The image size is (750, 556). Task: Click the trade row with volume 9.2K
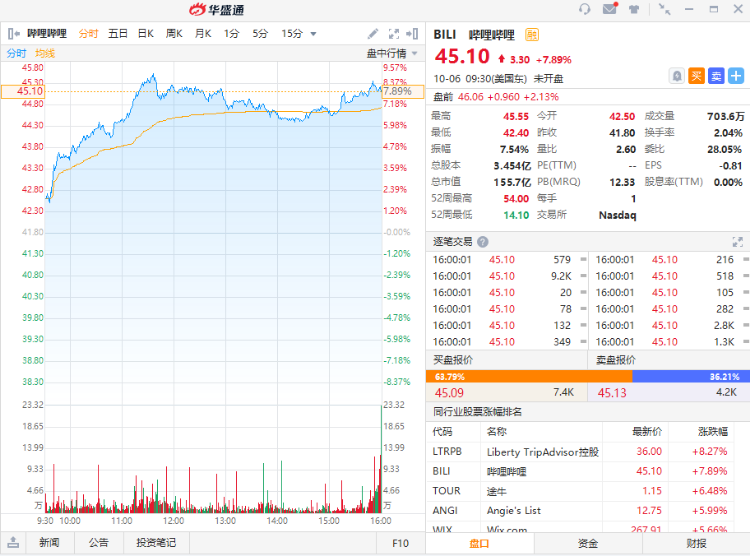tap(507, 276)
